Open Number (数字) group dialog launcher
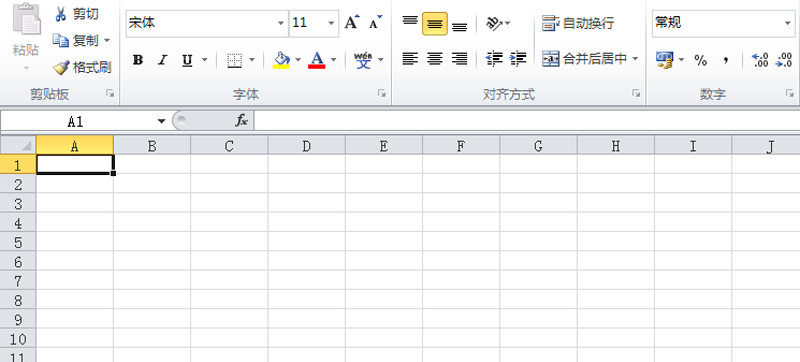Image resolution: width=800 pixels, height=362 pixels. coord(790,93)
